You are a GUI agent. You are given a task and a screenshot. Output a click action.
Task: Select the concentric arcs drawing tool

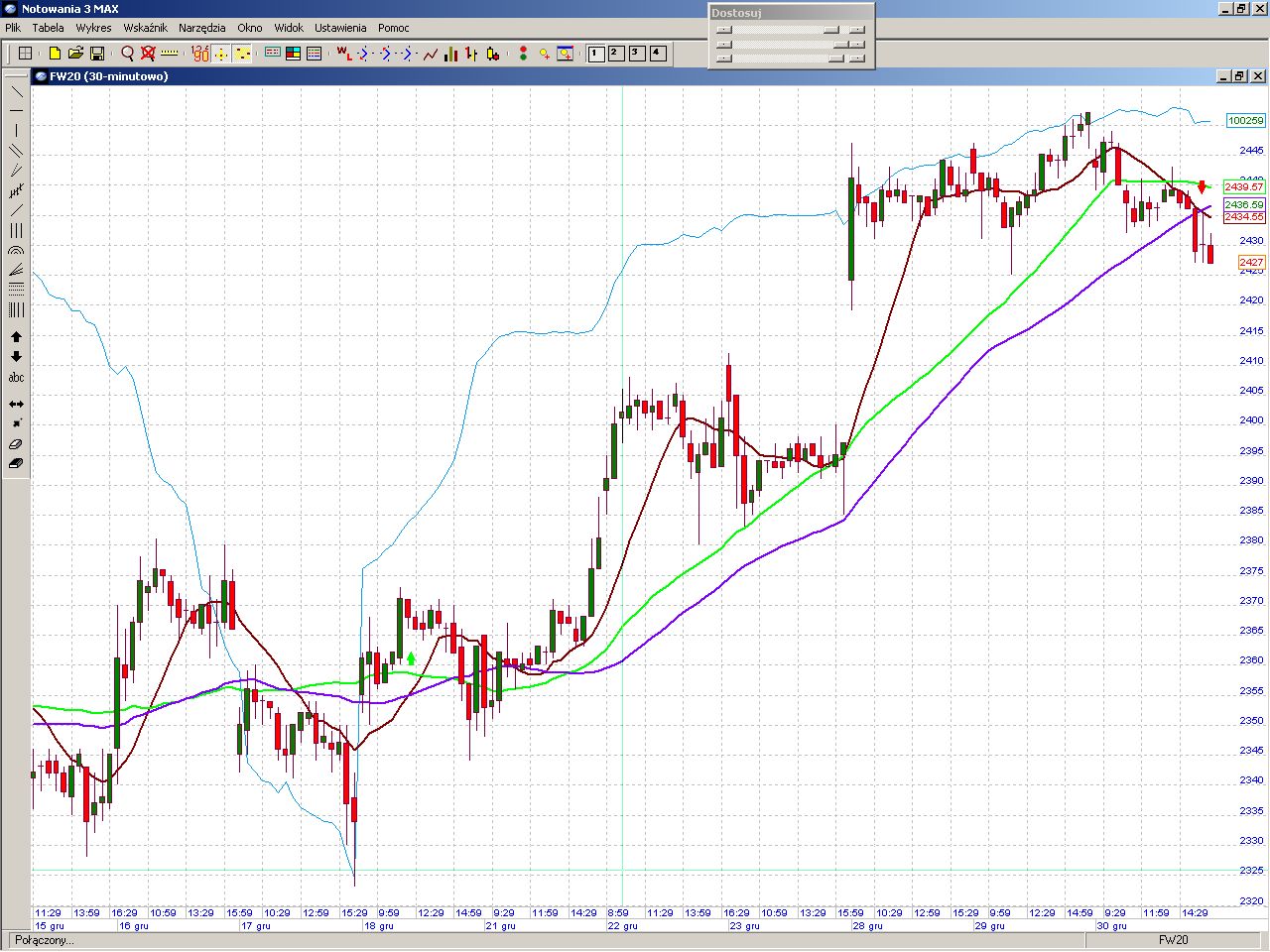click(16, 251)
